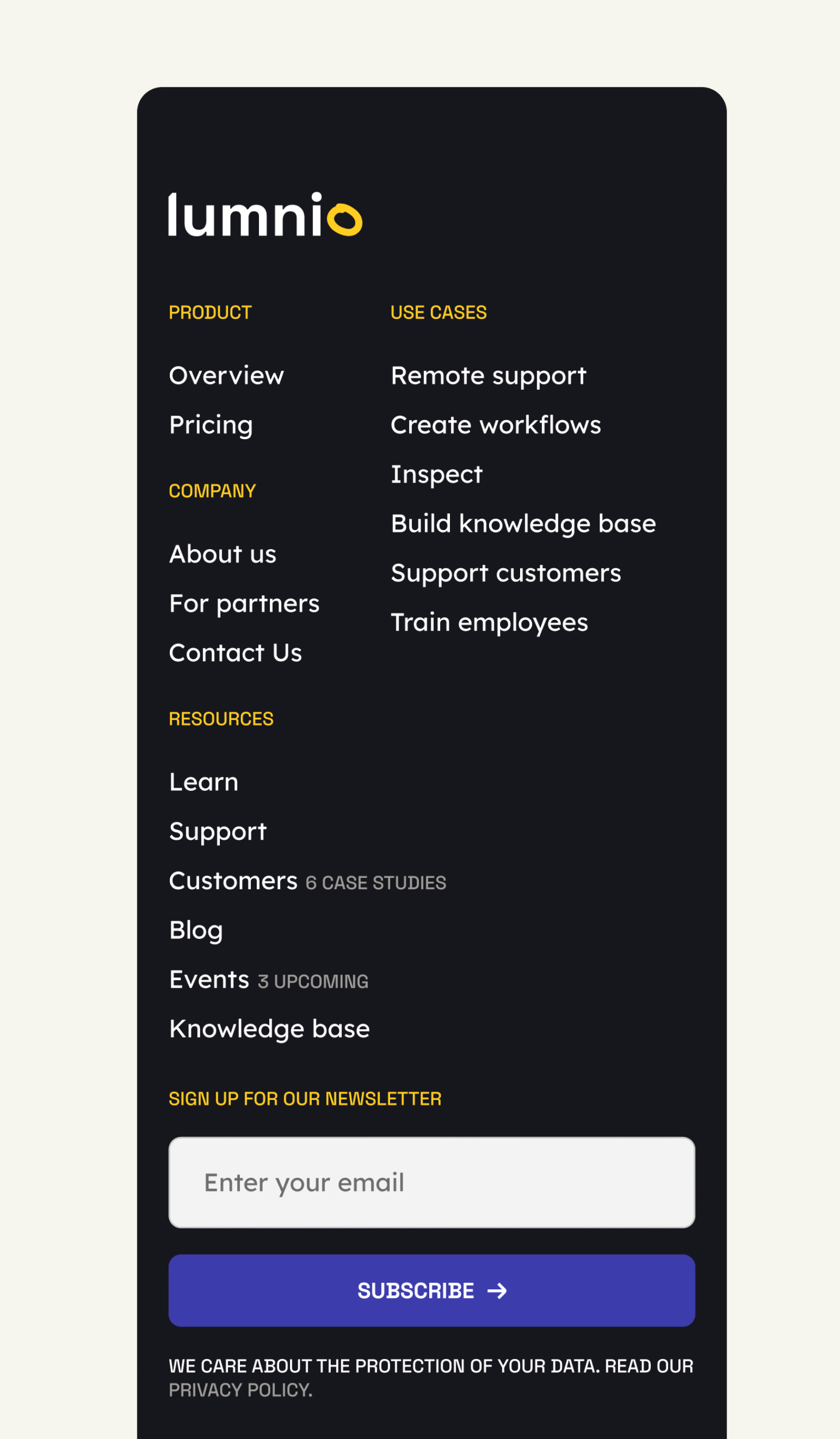Open the About us link
This screenshot has width=840, height=1439.
[x=223, y=554]
